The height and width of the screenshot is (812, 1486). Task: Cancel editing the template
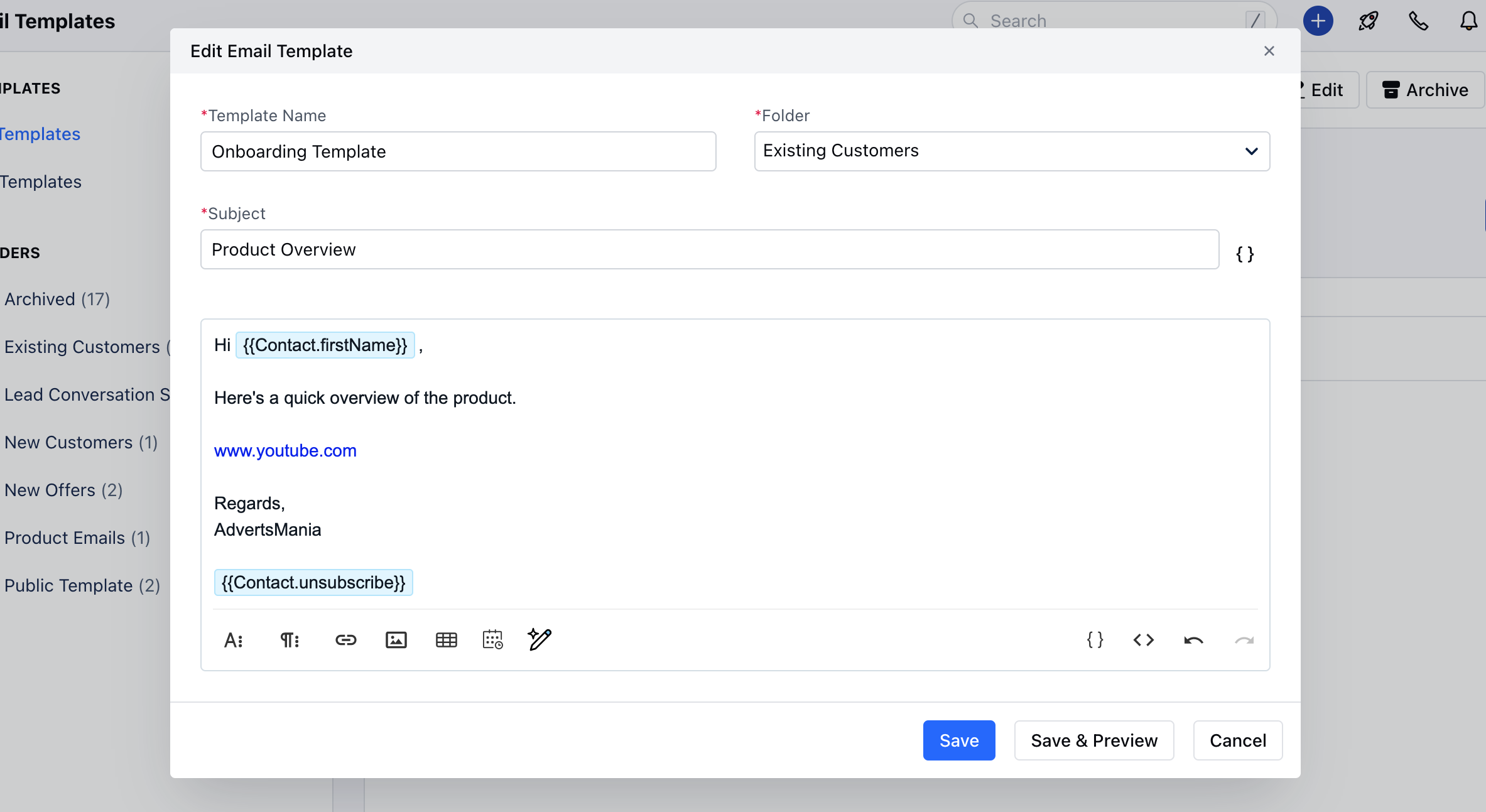click(x=1237, y=740)
